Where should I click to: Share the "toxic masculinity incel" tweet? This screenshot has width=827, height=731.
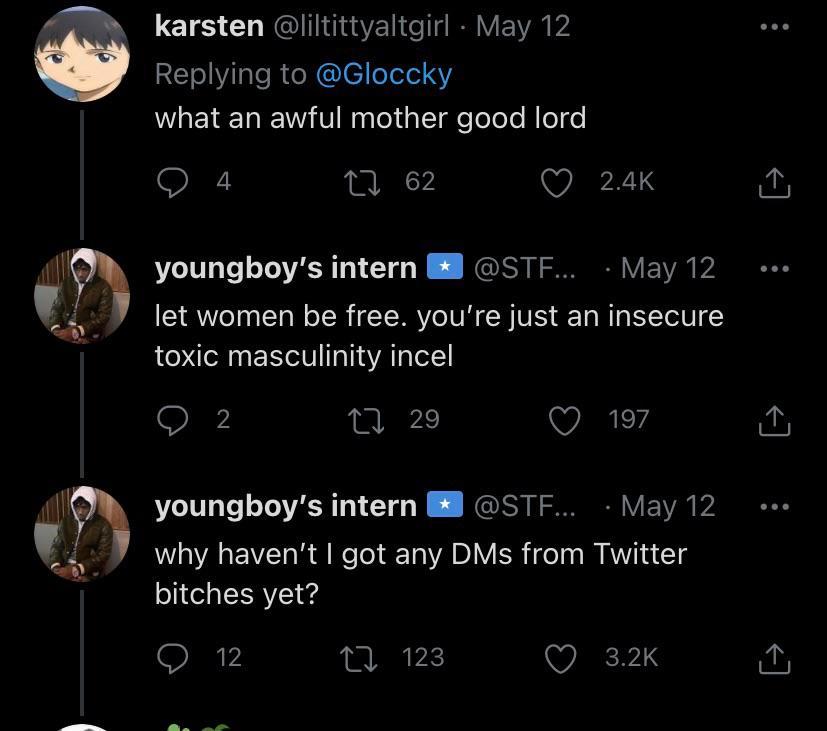click(775, 421)
